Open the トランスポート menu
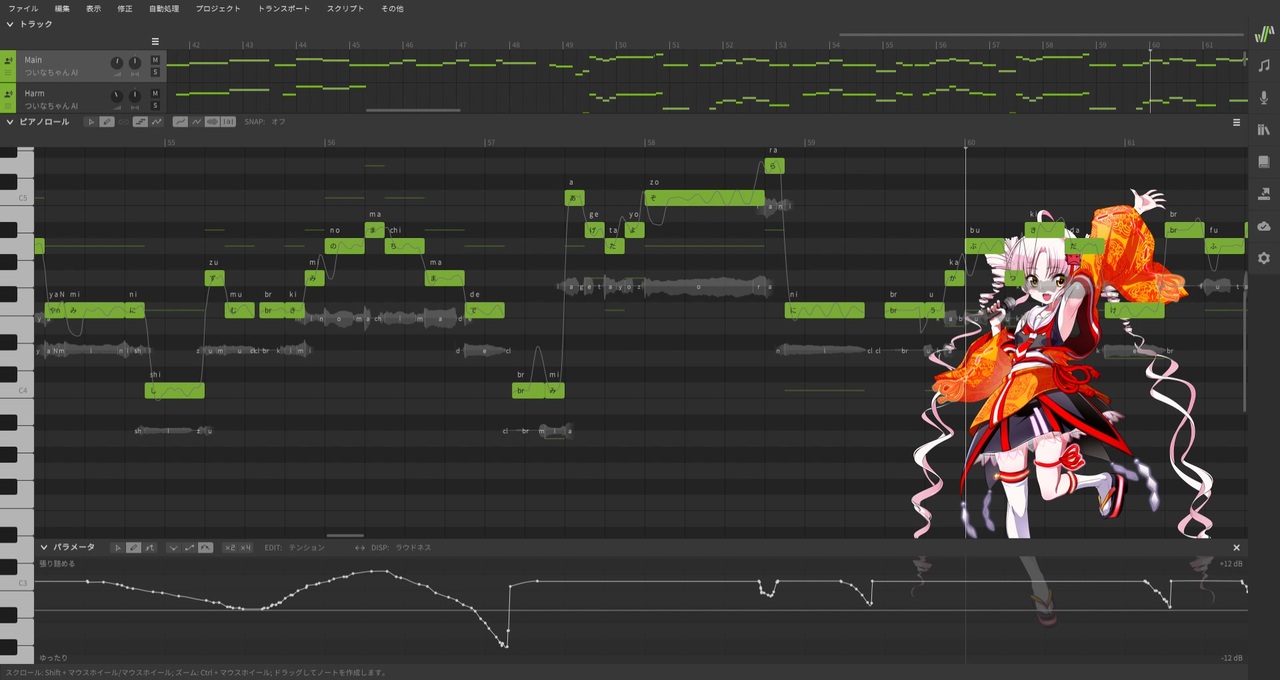Screen dimensions: 1280x680 [284, 8]
